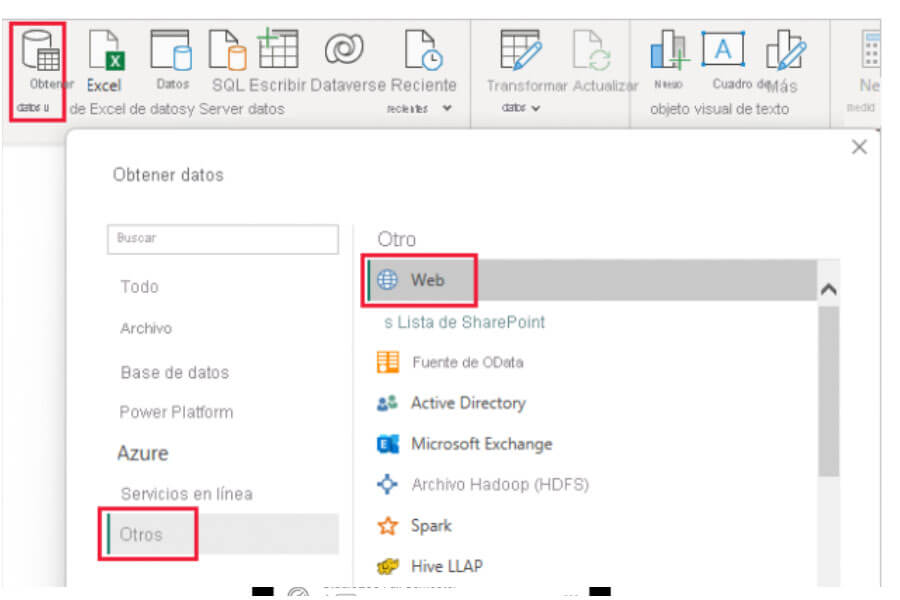Choose the Web connector

click(592, 280)
